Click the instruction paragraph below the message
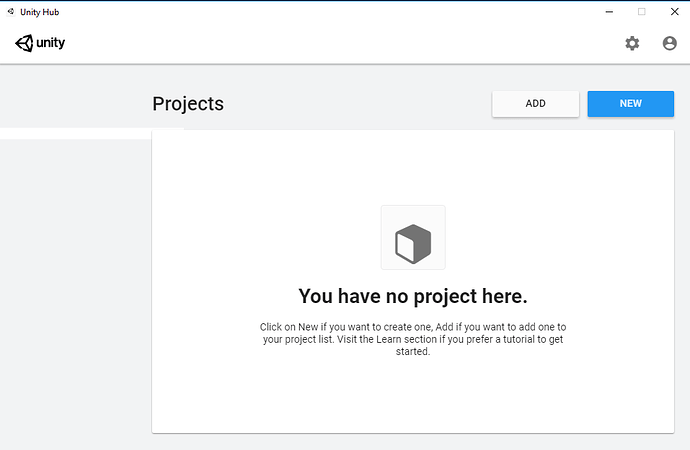 [413, 339]
